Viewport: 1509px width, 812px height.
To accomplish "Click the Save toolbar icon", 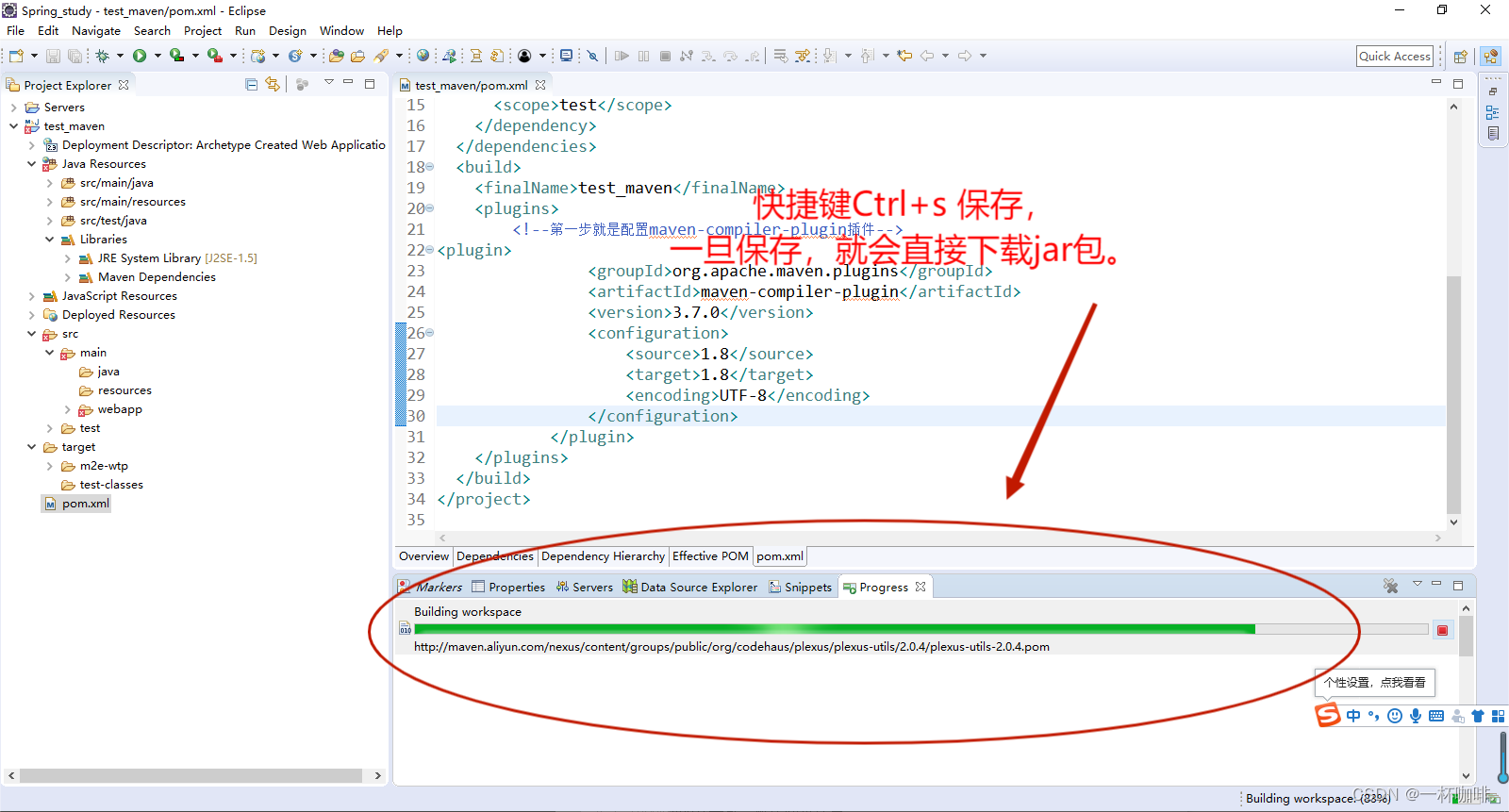I will pyautogui.click(x=53, y=56).
